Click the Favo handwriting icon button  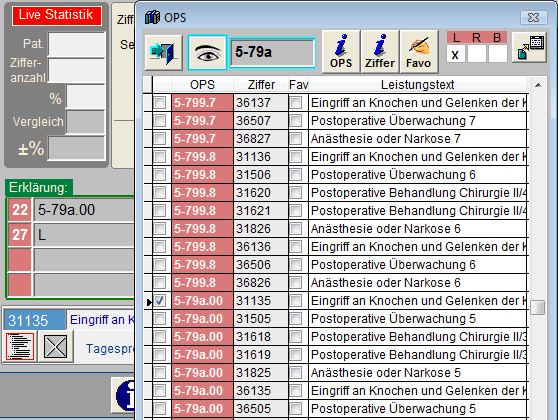(418, 52)
